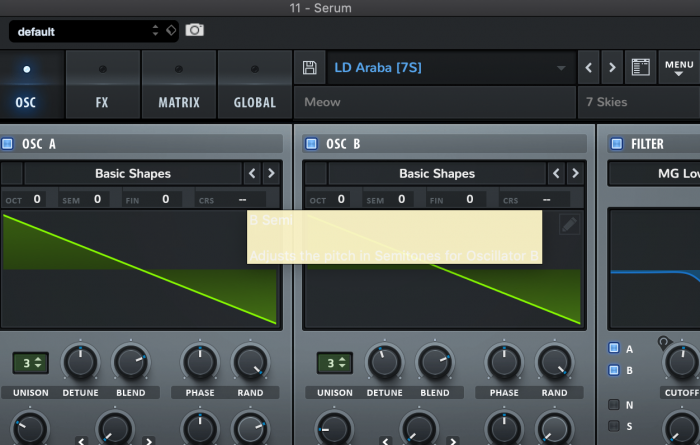This screenshot has width=700, height=445.
Task: Click the OSC B BLEND knob
Action: click(x=435, y=362)
